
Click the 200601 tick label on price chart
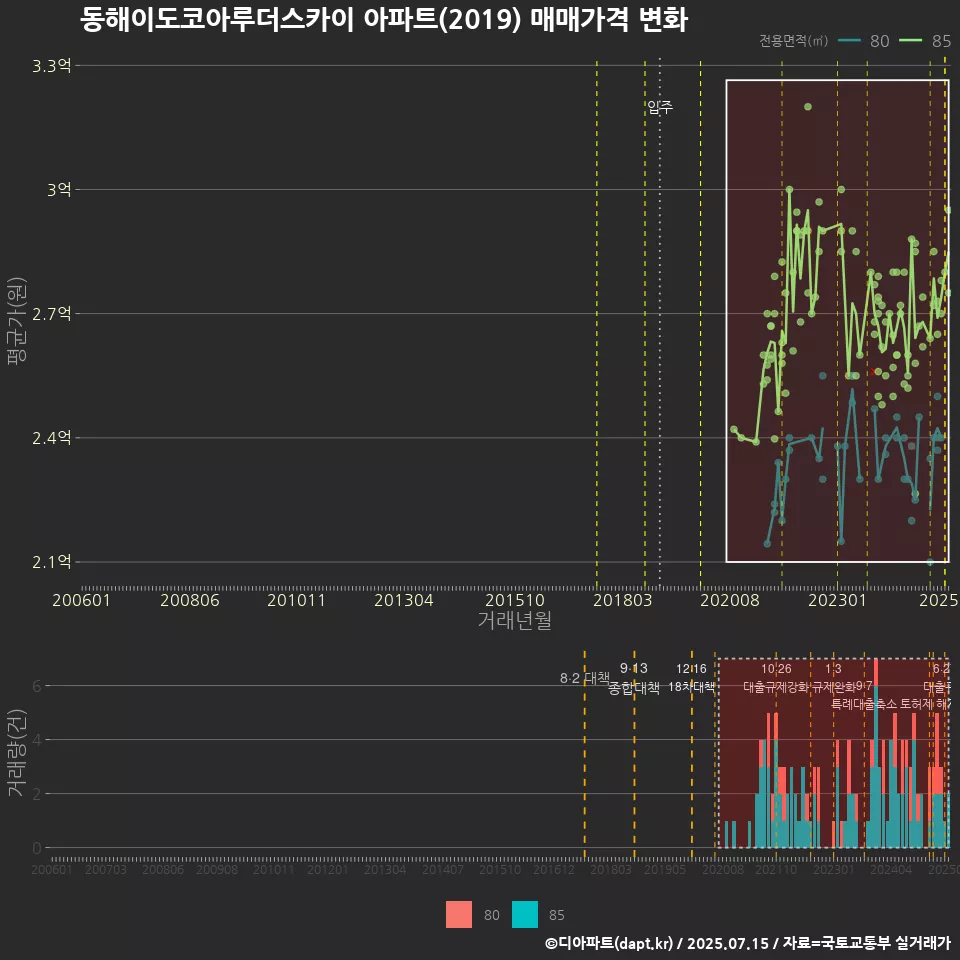tap(81, 600)
